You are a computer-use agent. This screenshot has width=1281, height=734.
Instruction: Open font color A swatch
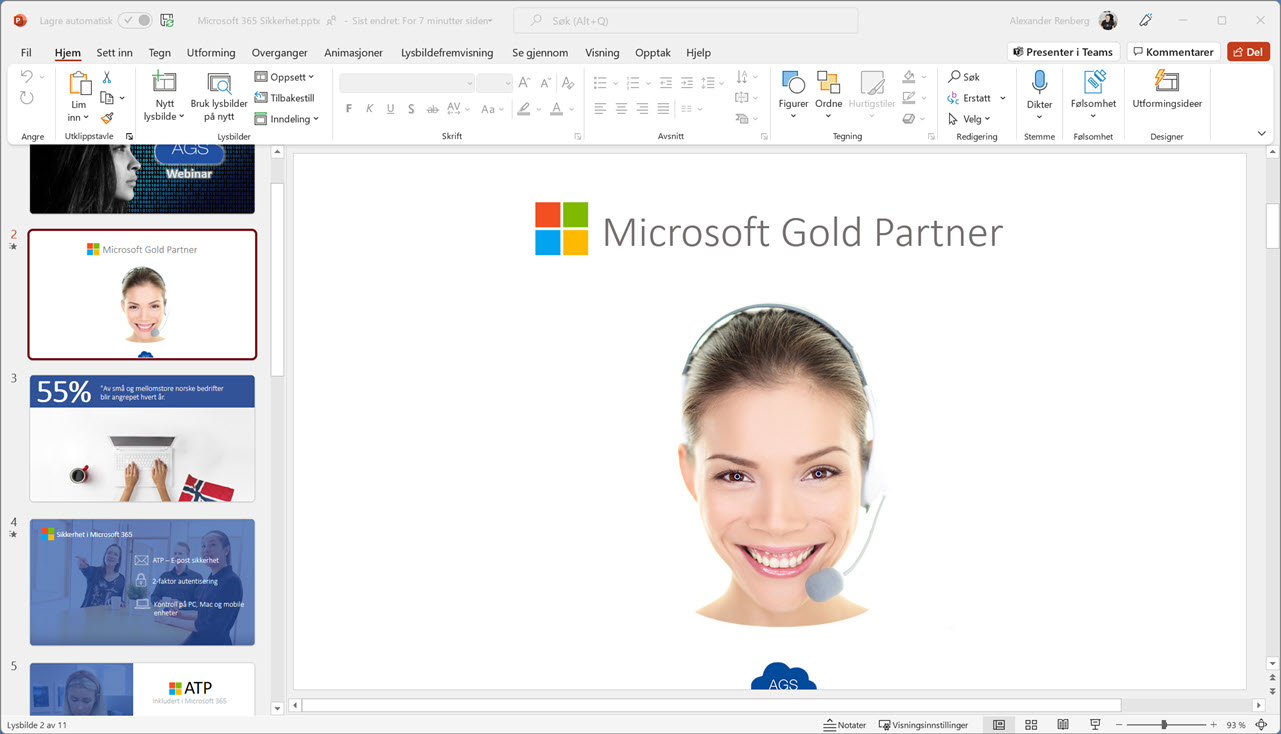click(x=557, y=109)
